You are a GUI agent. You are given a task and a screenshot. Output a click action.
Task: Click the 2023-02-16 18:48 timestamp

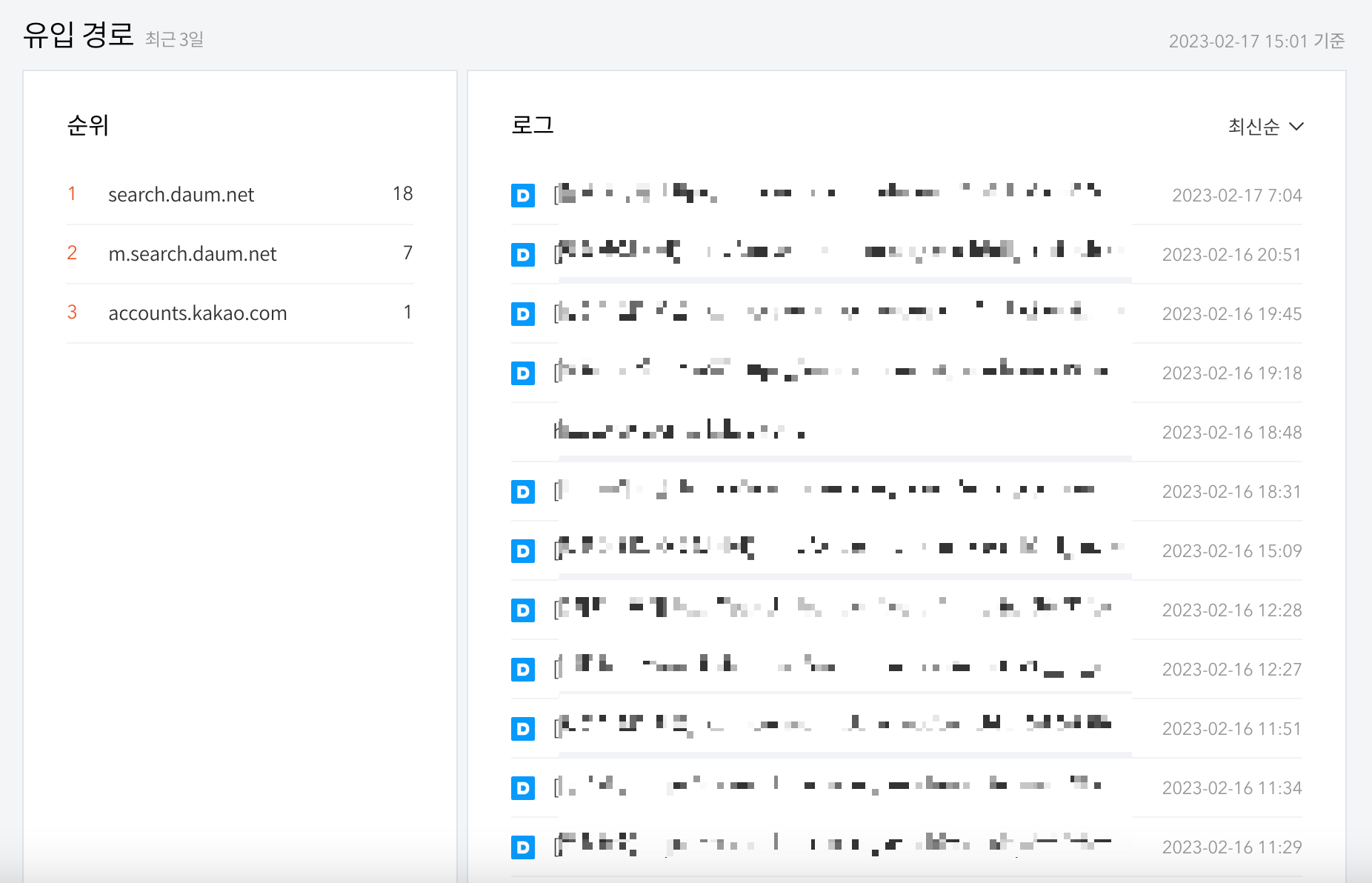tap(1232, 433)
